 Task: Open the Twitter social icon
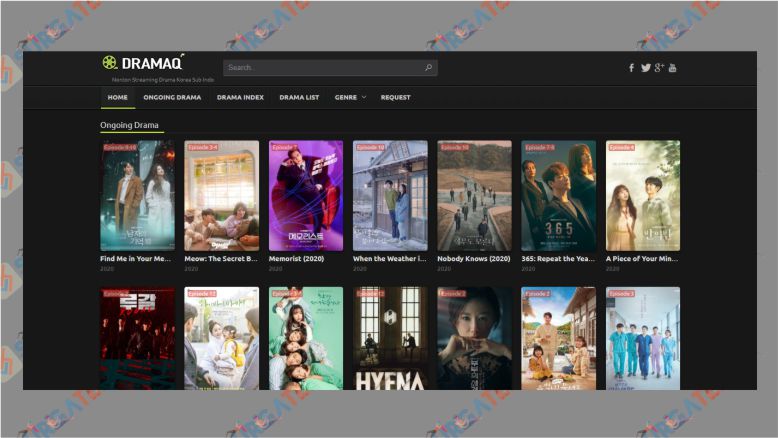645,68
